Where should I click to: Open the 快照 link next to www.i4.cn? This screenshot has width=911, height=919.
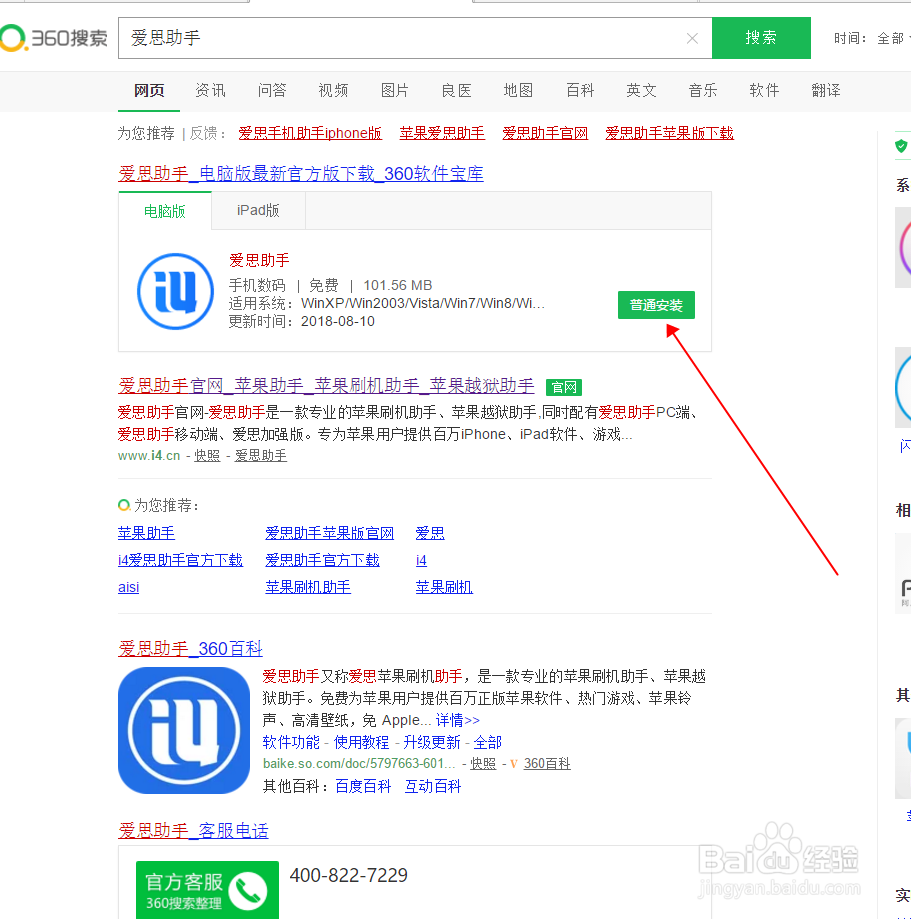tap(207, 455)
